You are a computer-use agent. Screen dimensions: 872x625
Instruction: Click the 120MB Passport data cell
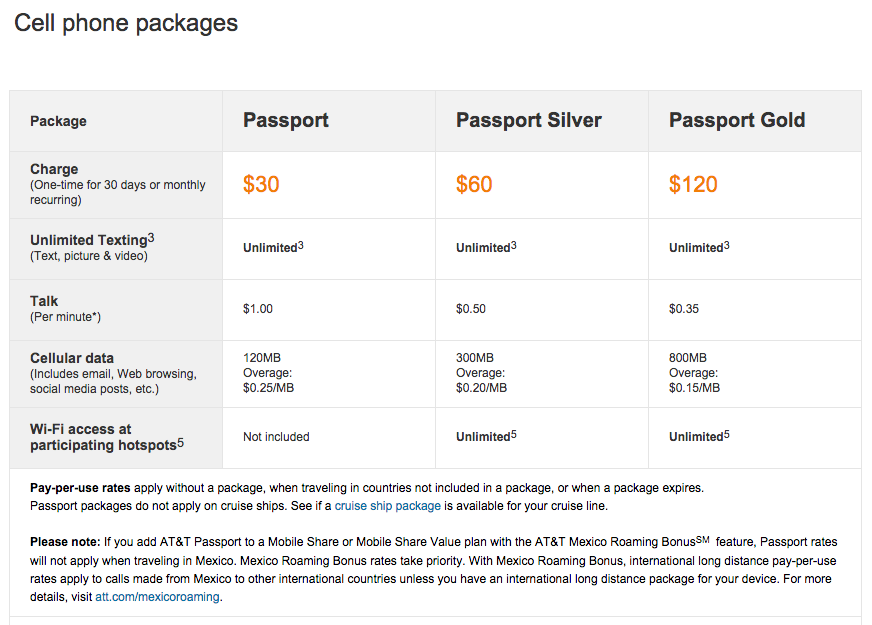pos(269,373)
